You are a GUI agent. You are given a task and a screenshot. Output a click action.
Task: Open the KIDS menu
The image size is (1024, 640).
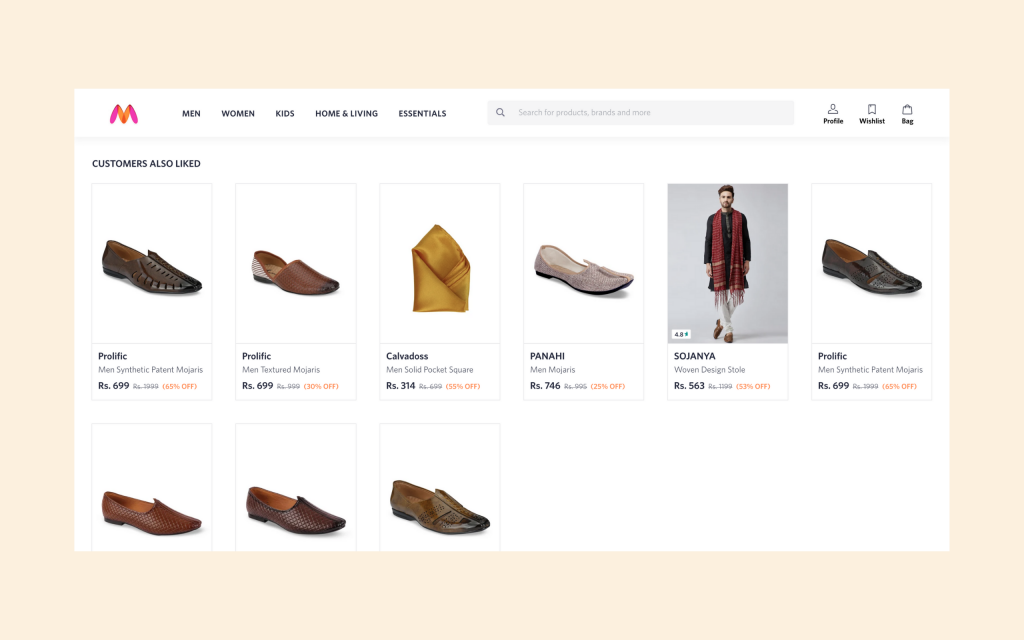[285, 114]
